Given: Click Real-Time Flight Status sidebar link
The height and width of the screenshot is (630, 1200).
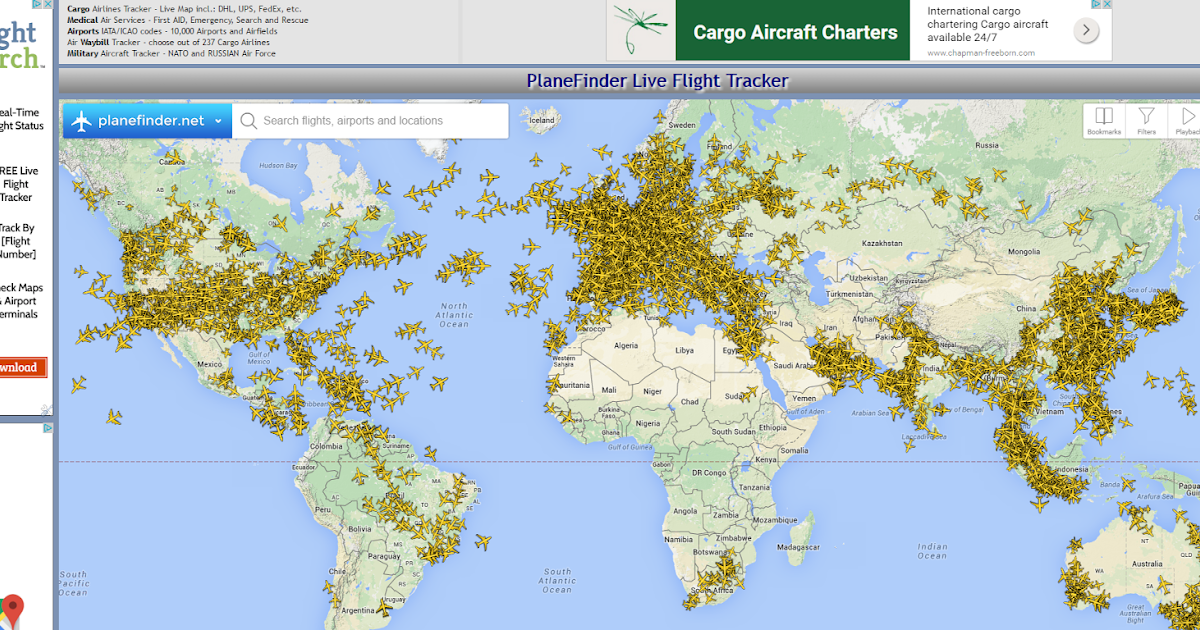Looking at the screenshot, I should point(21,119).
